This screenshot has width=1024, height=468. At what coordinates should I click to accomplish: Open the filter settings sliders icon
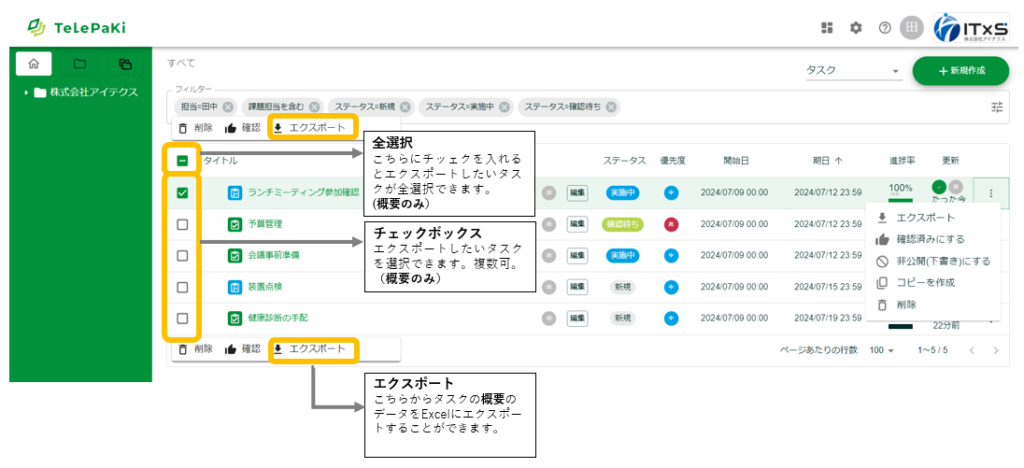click(x=996, y=107)
